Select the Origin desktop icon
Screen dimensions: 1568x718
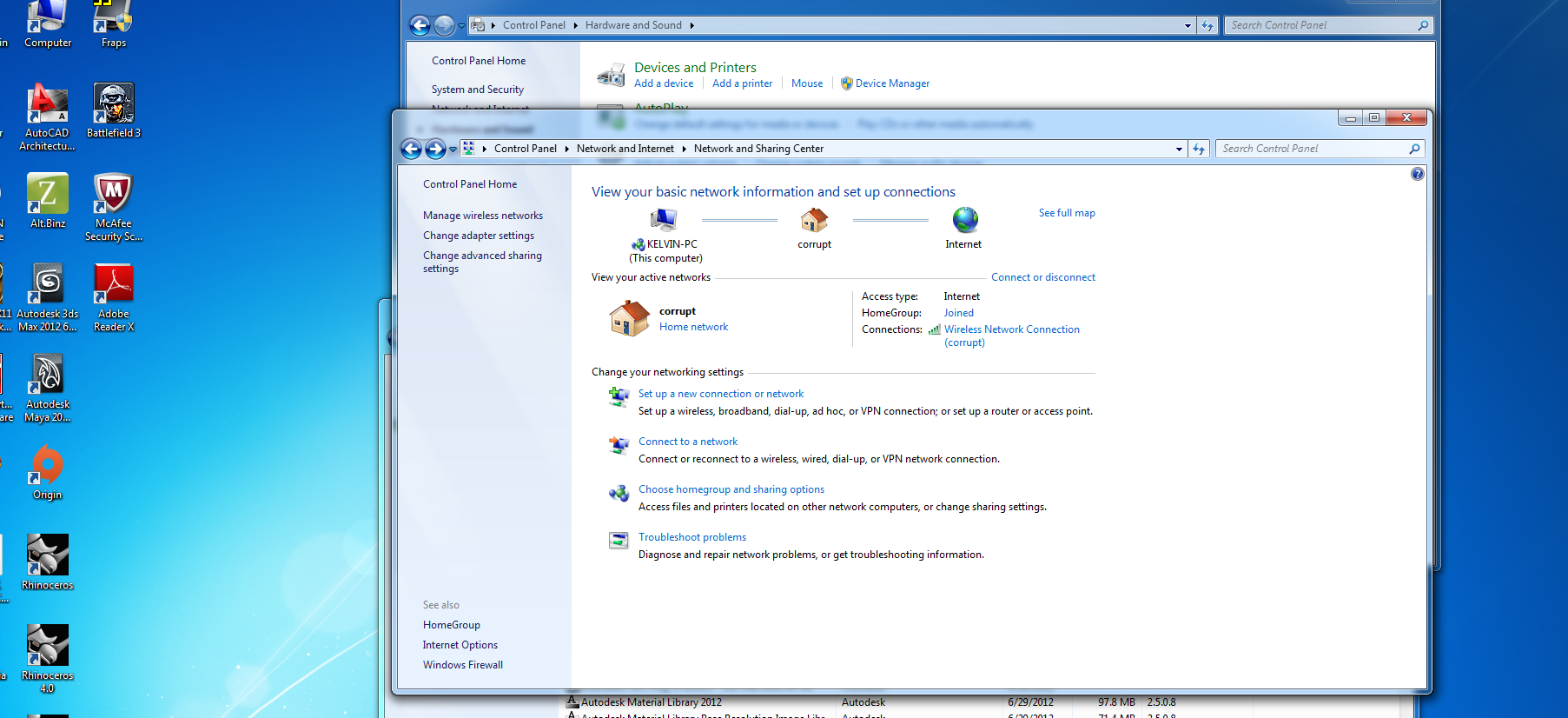pyautogui.click(x=48, y=473)
